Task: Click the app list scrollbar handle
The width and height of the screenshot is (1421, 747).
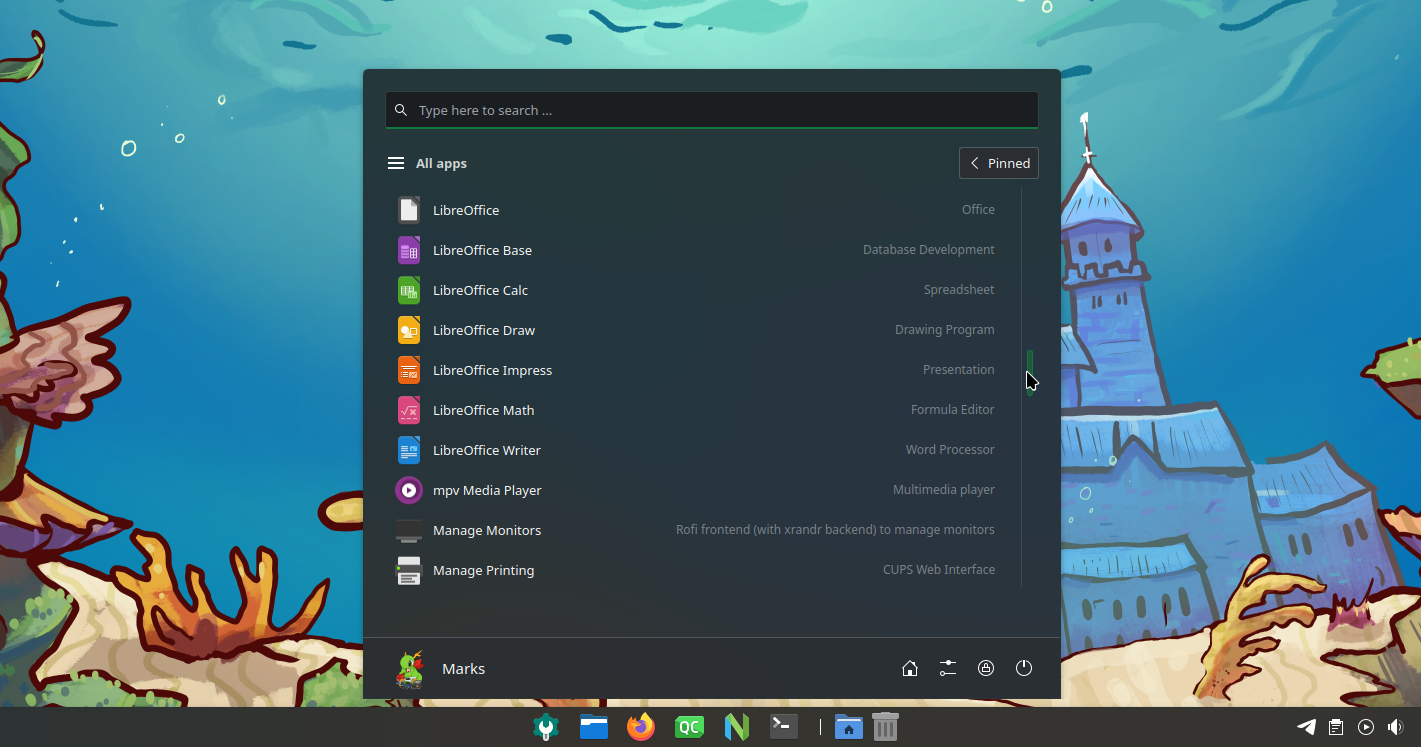Action: 1030,372
